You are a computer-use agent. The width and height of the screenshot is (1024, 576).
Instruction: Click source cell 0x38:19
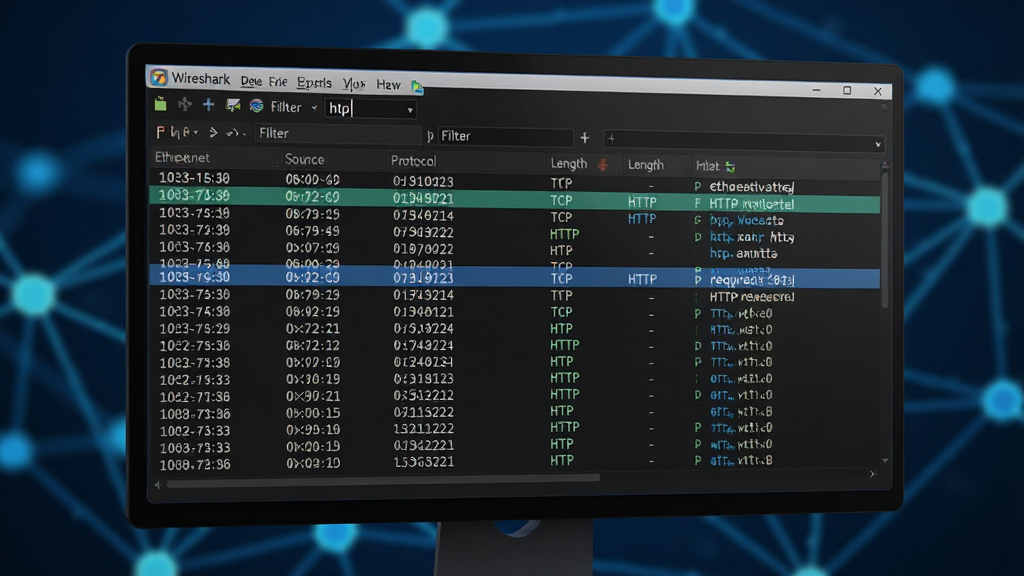click(312, 379)
